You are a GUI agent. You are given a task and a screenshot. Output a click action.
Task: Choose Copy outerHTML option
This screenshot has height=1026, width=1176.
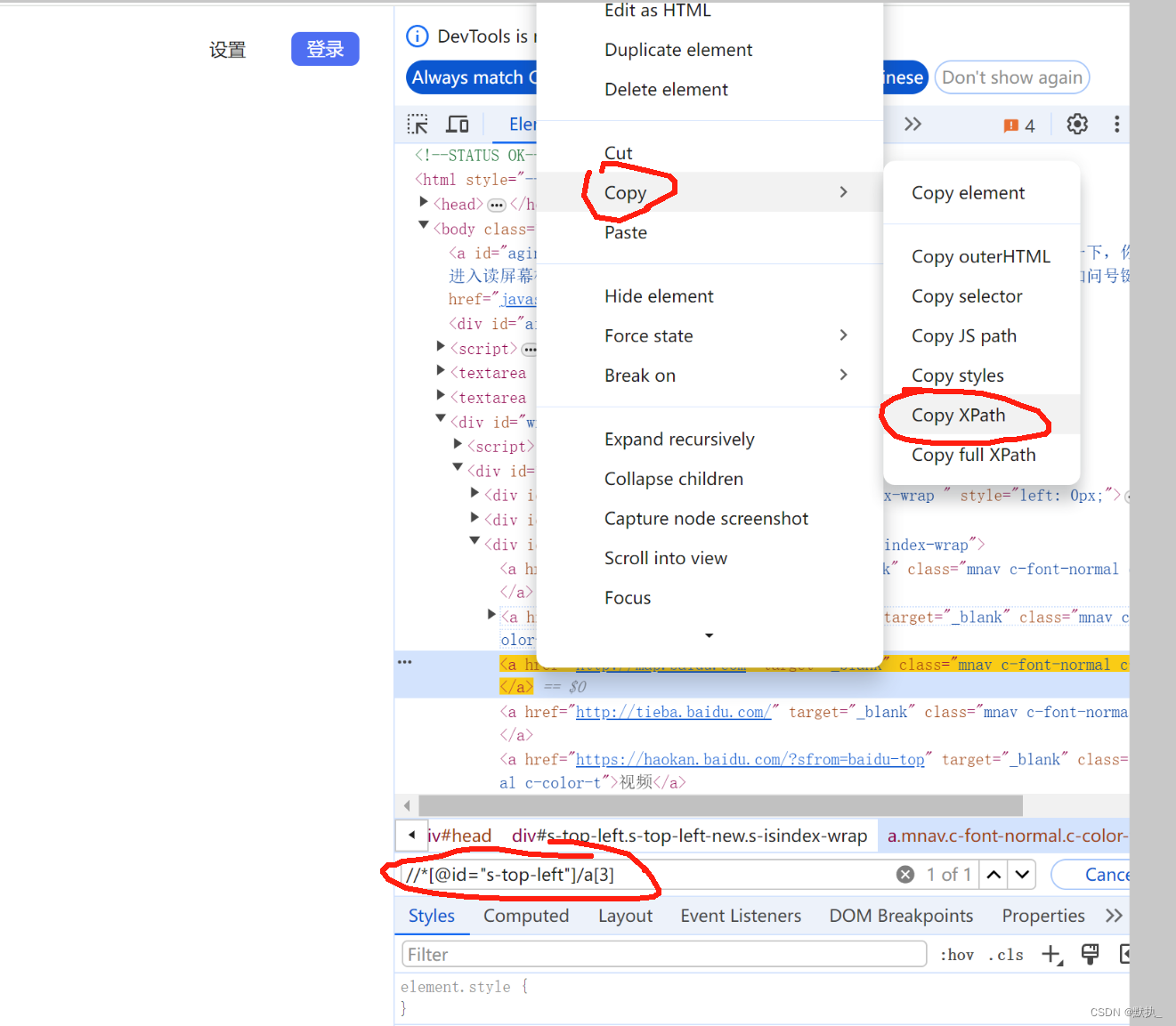click(x=981, y=256)
